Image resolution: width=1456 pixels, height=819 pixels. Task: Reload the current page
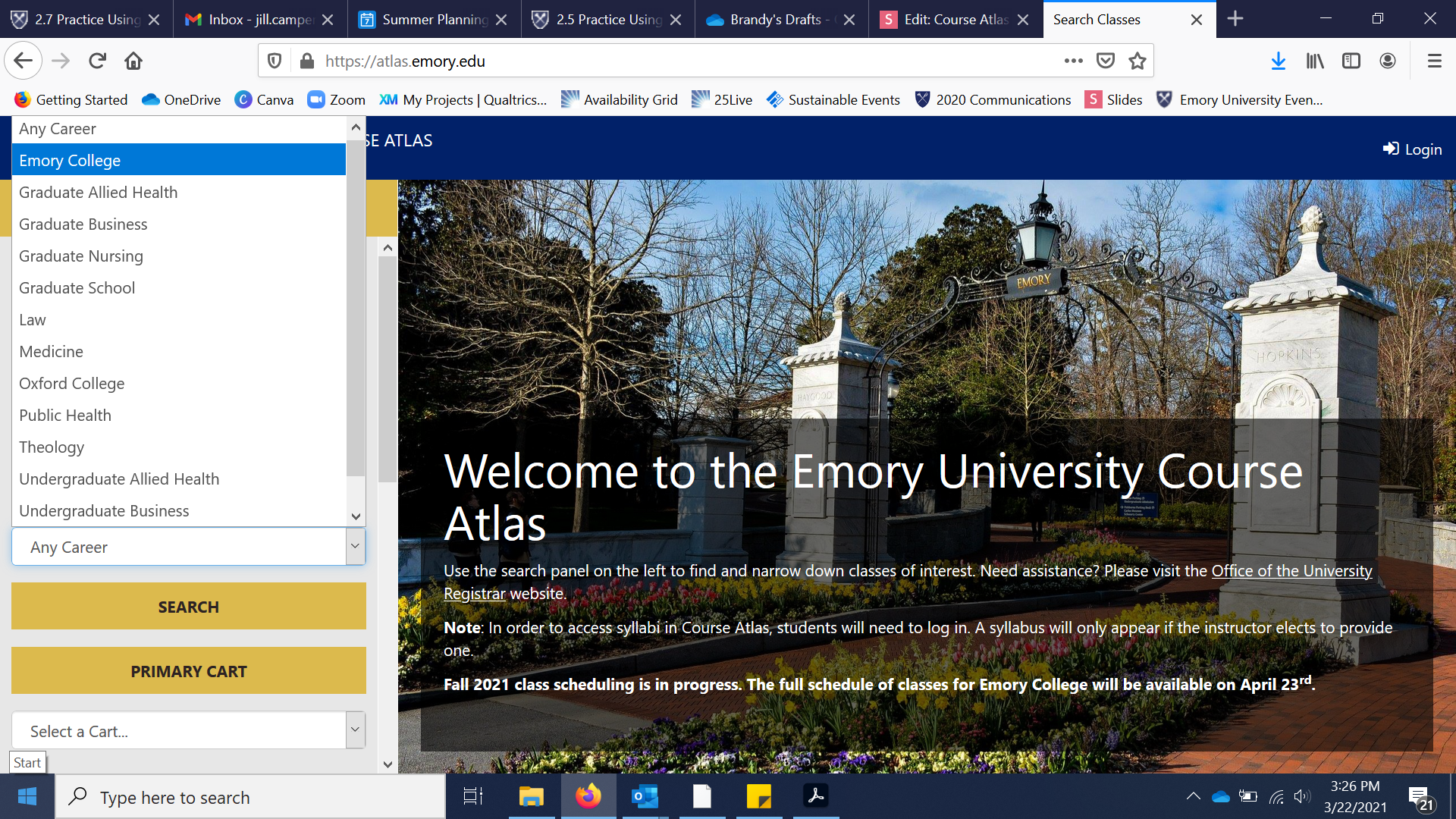97,61
